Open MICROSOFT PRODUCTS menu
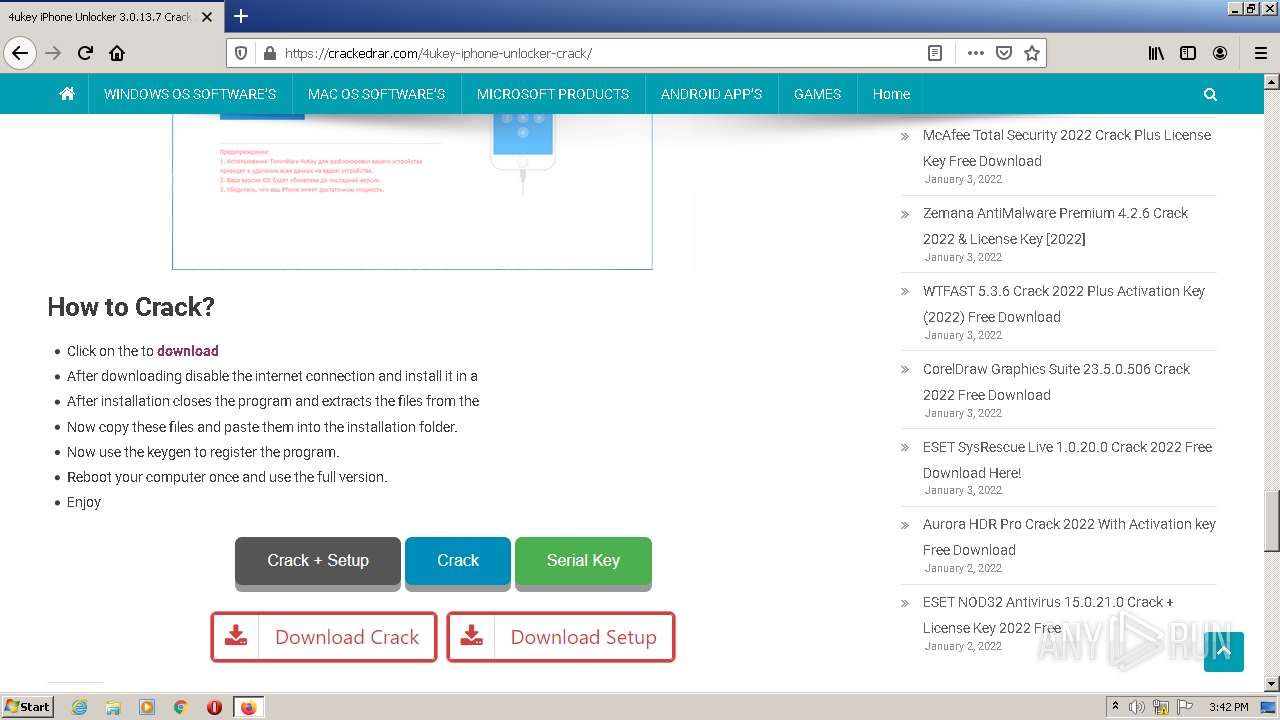Image resolution: width=1280 pixels, height=720 pixels. coord(553,94)
